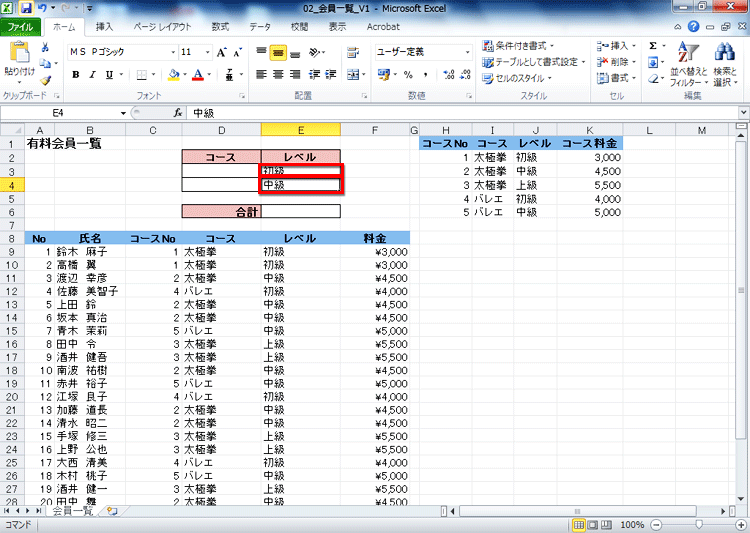
Task: Open the File tab
Action: 20,27
